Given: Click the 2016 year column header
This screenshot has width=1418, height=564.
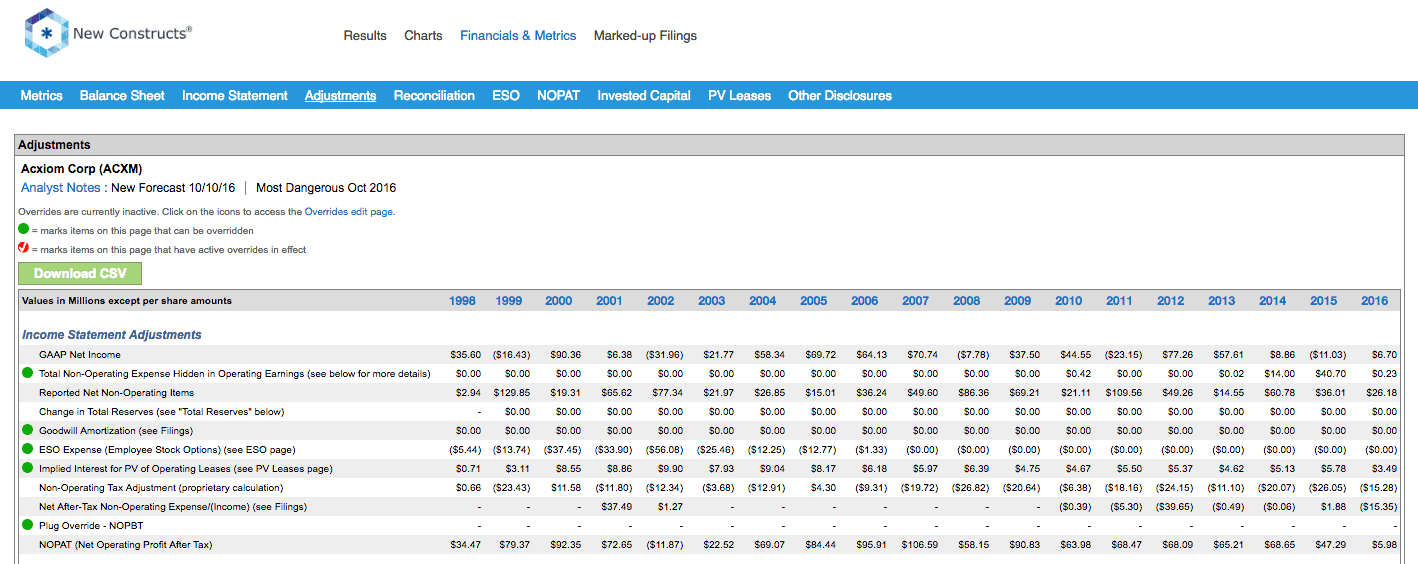Looking at the screenshot, I should tap(1374, 301).
